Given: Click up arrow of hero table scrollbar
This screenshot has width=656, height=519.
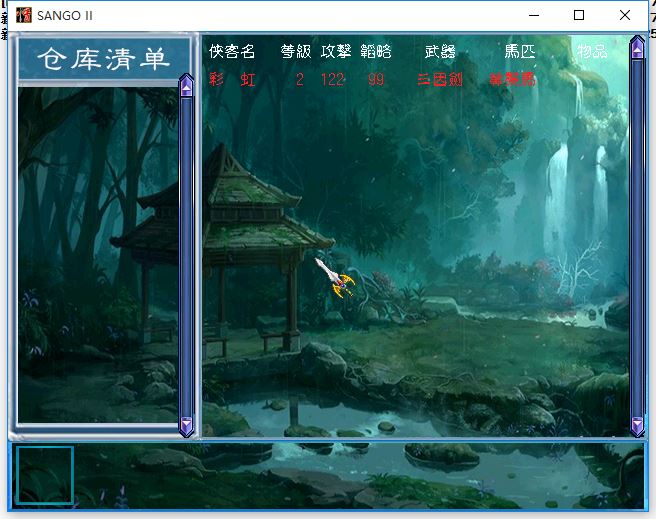Looking at the screenshot, I should [637, 47].
